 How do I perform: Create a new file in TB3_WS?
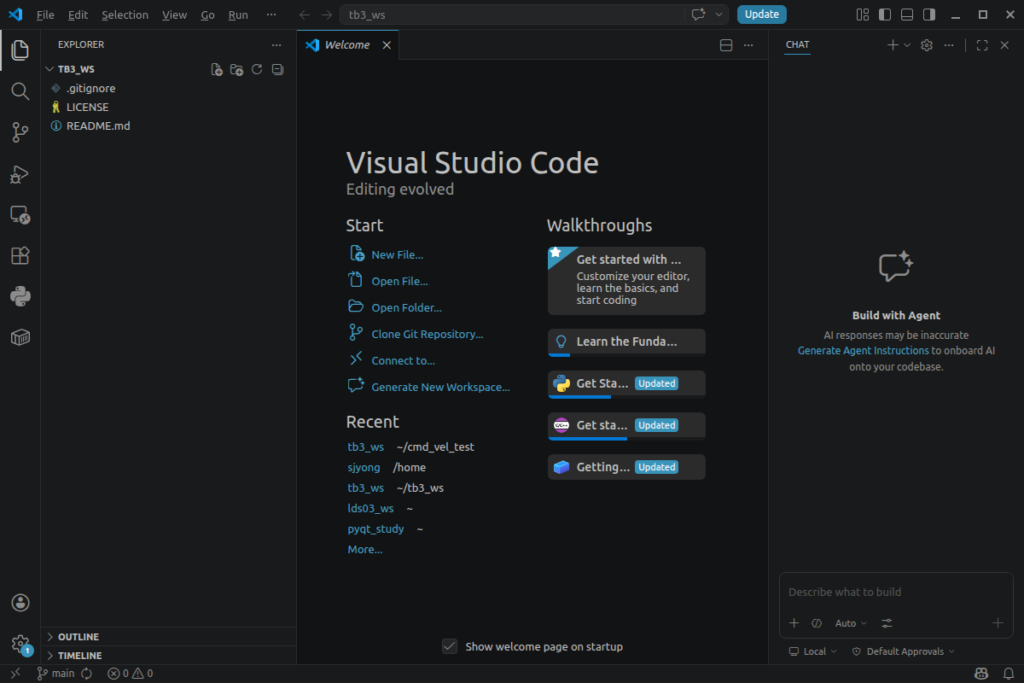pyautogui.click(x=217, y=69)
